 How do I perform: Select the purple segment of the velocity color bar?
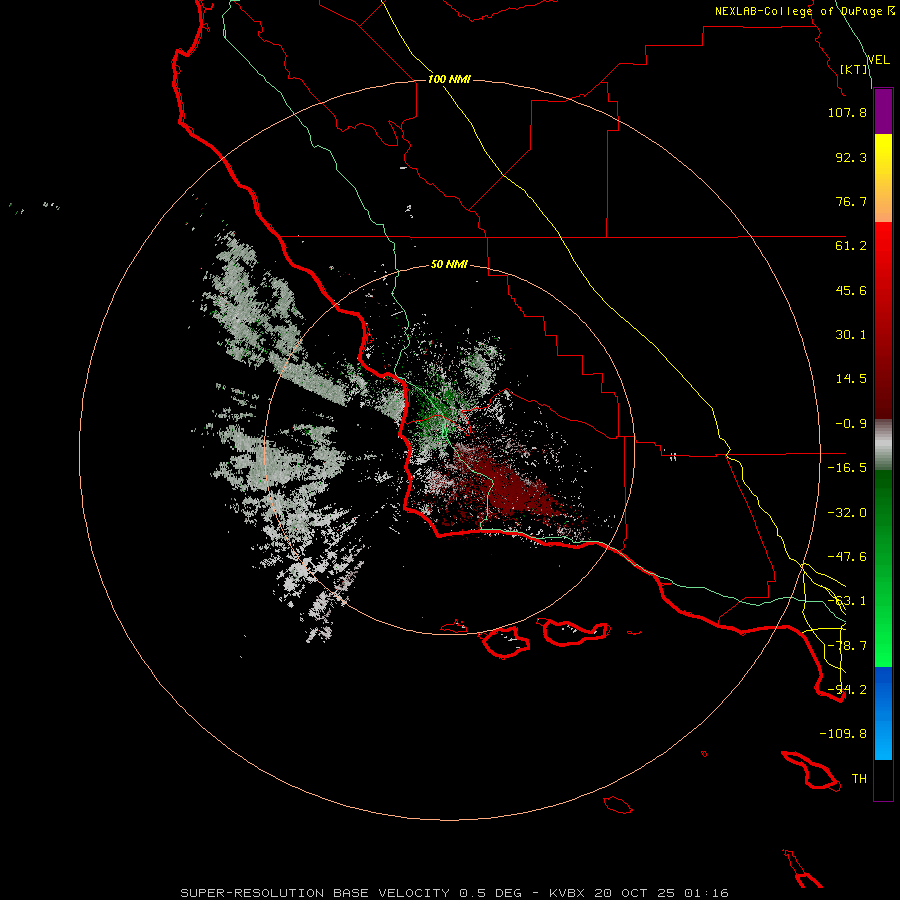click(883, 112)
